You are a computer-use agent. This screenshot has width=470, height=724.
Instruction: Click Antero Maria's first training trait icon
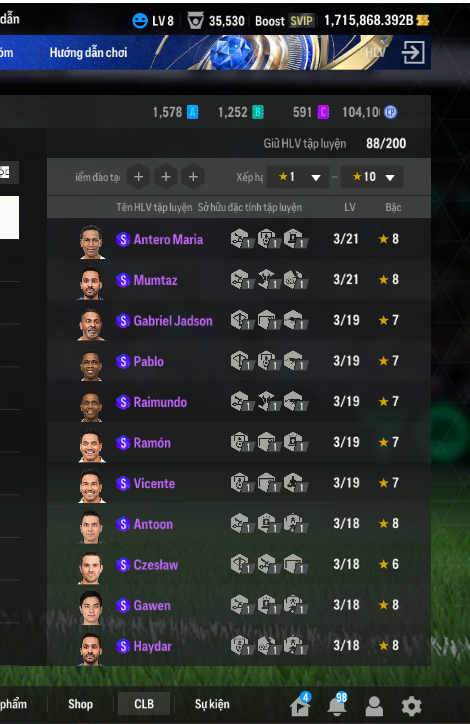point(241,239)
